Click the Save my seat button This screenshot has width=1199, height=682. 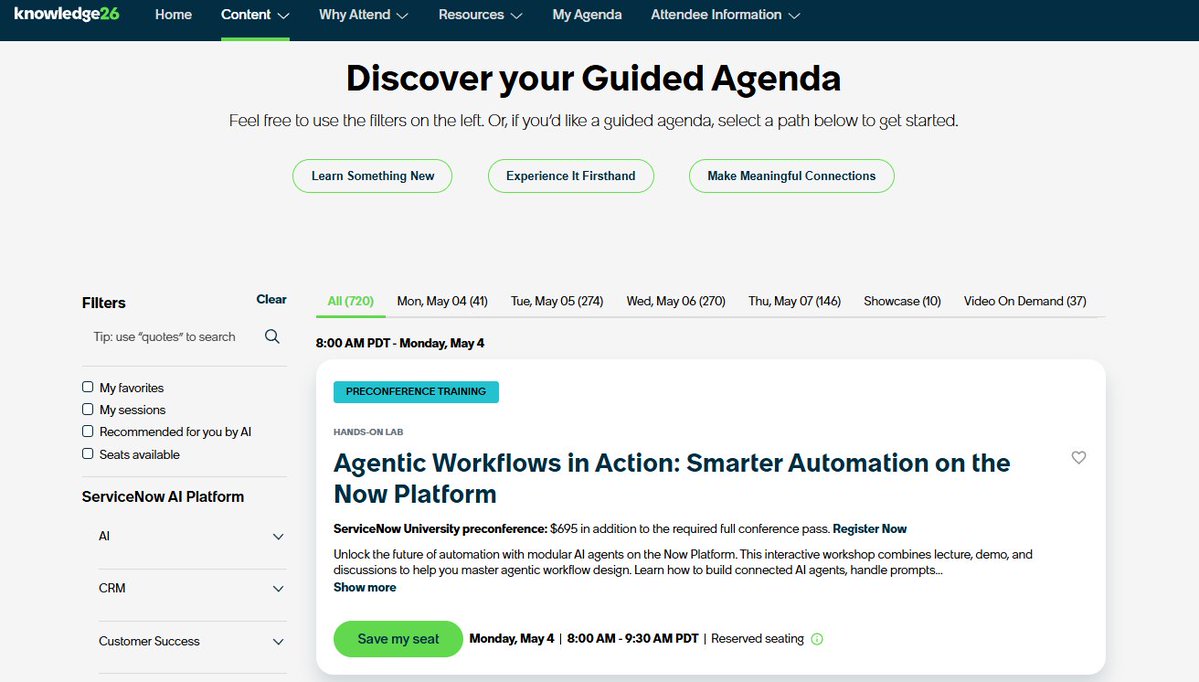(x=398, y=639)
